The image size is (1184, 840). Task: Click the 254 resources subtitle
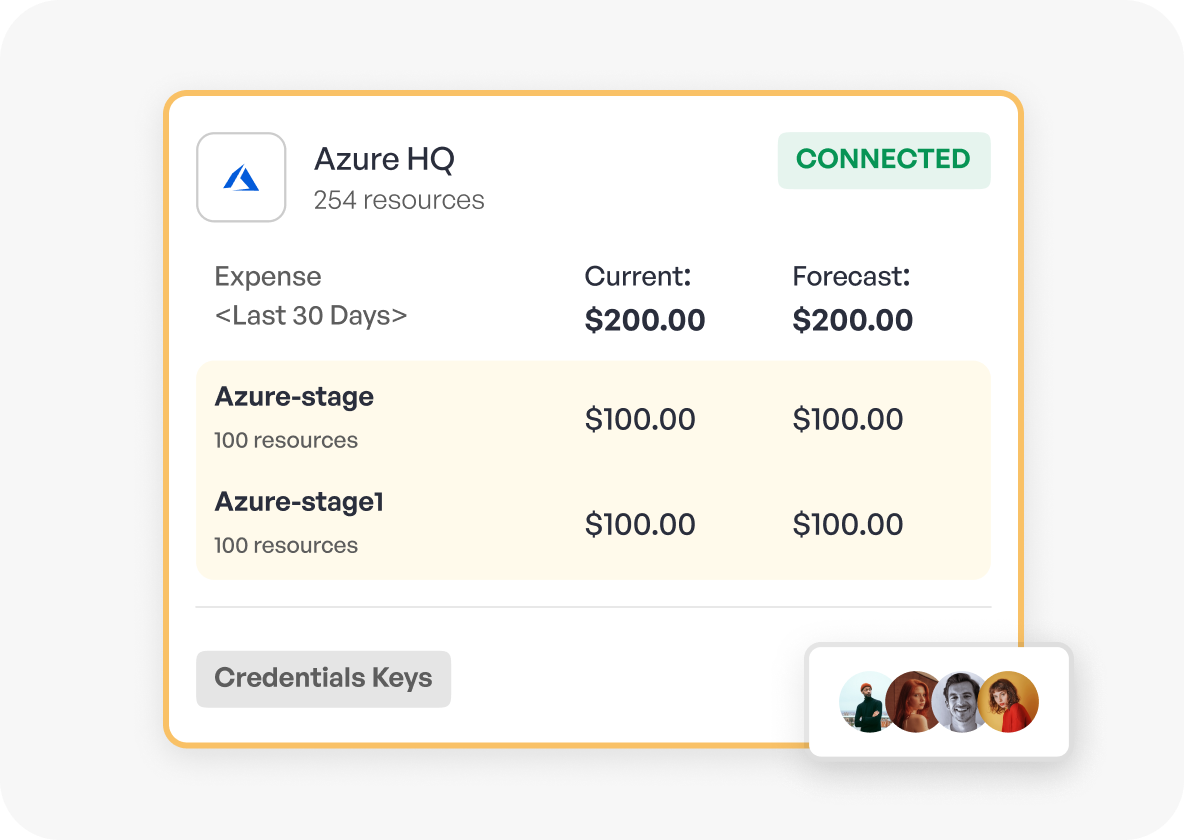coord(399,200)
